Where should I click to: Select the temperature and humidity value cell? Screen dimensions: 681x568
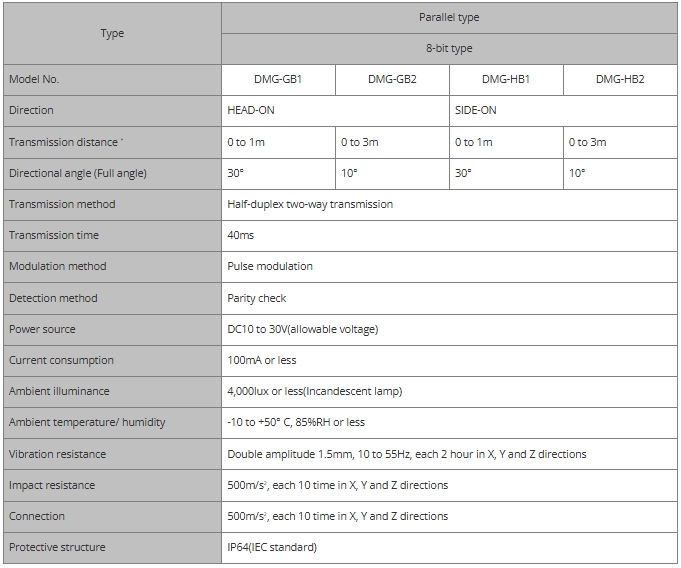[x=296, y=422]
